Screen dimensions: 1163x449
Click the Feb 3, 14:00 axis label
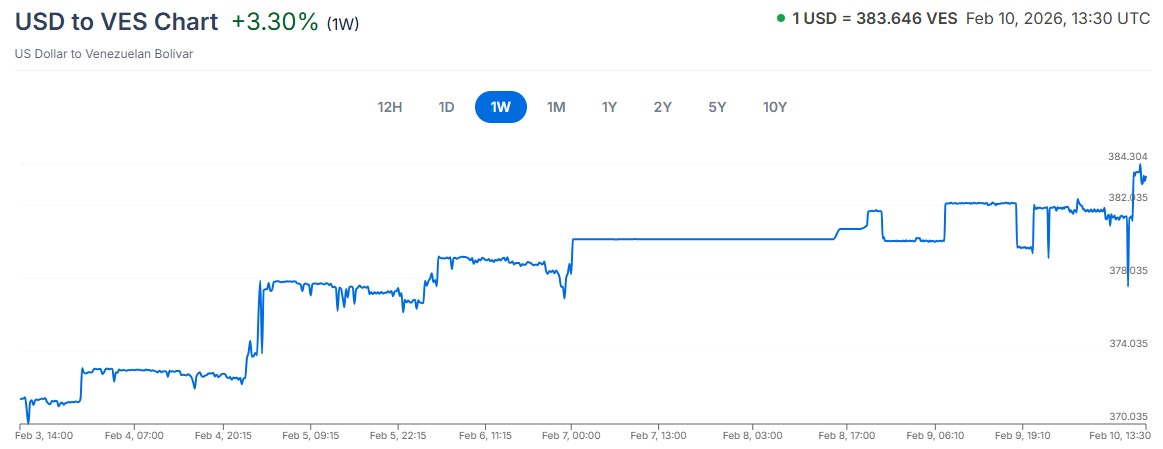pyautogui.click(x=42, y=436)
